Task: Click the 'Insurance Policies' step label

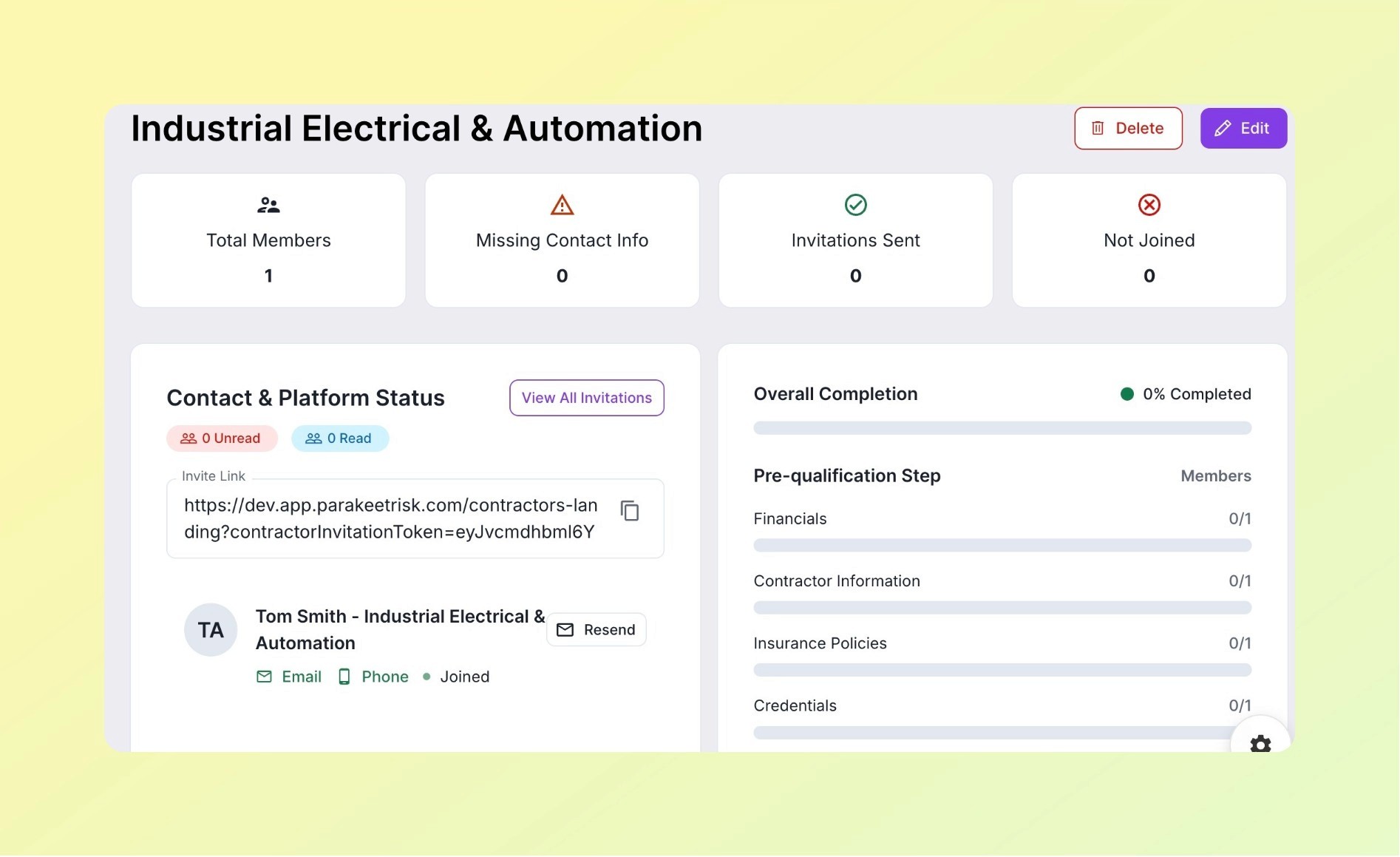Action: 820,643
